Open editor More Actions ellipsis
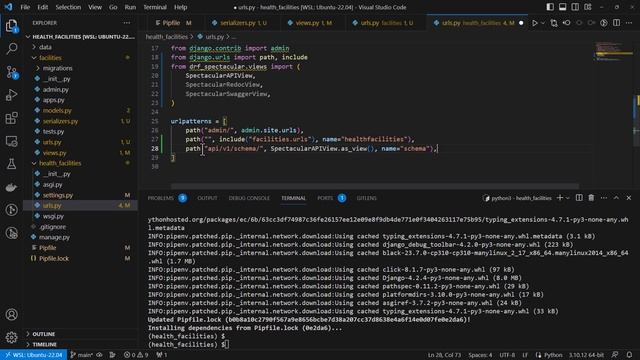The height and width of the screenshot is (360, 640). coord(629,23)
